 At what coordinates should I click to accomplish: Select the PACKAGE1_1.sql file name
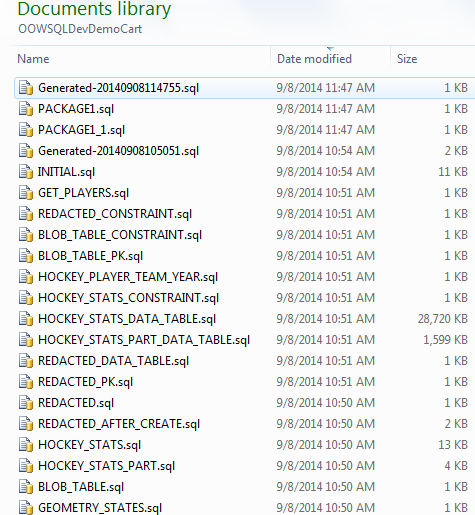[x=81, y=130]
